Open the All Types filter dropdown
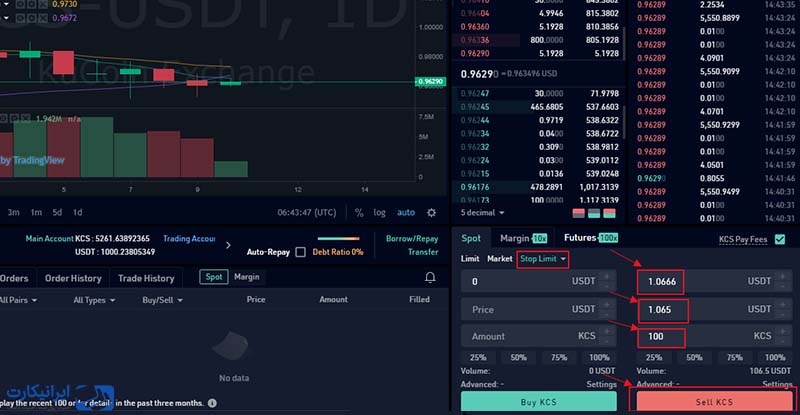This screenshot has width=800, height=415. (94, 300)
